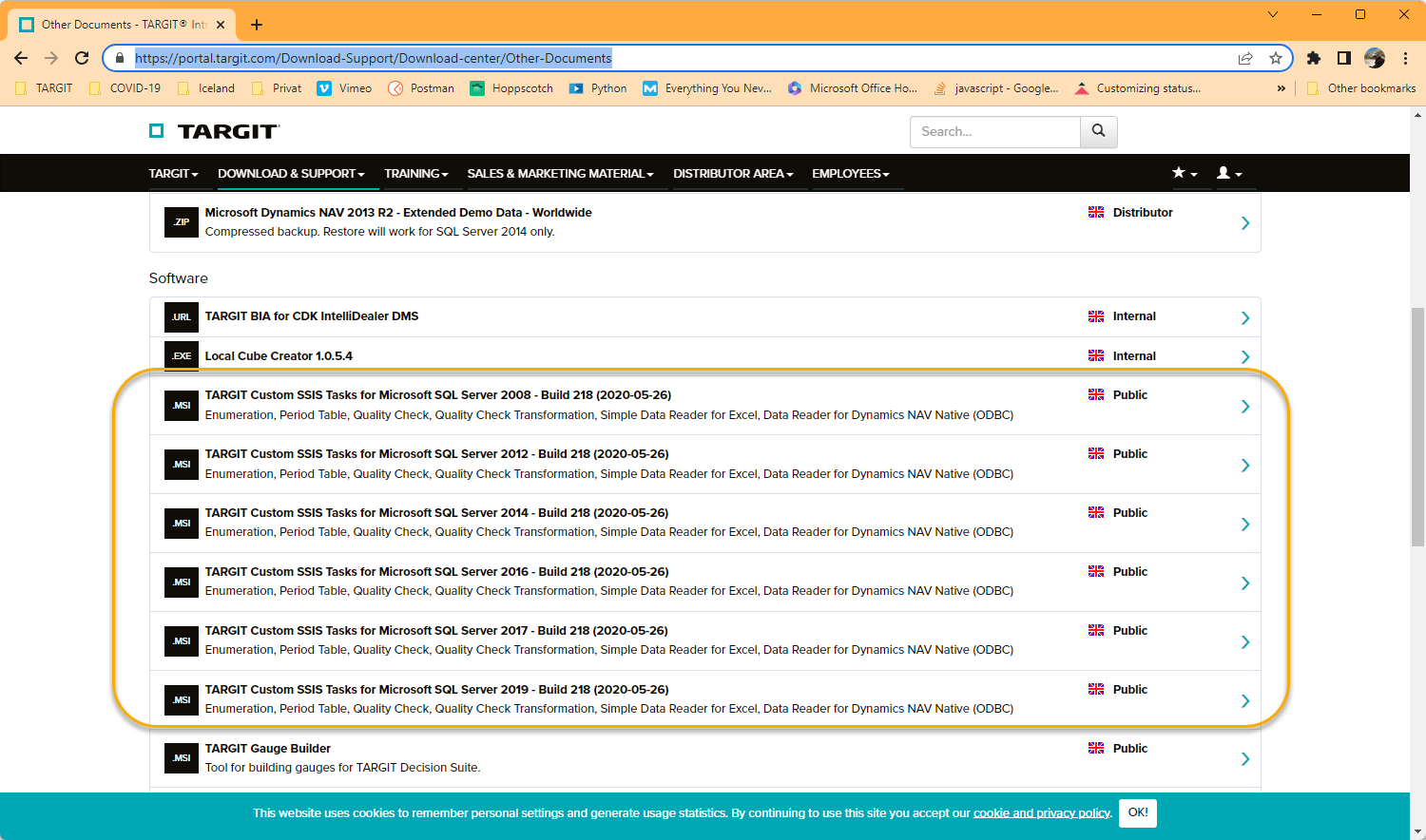Toggle the browser side panel icon

1344,58
